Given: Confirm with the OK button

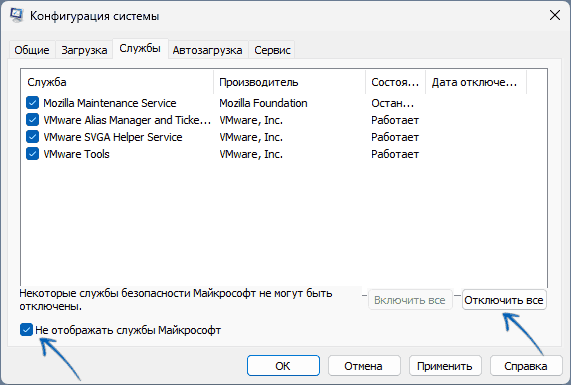Looking at the screenshot, I should coord(283,366).
